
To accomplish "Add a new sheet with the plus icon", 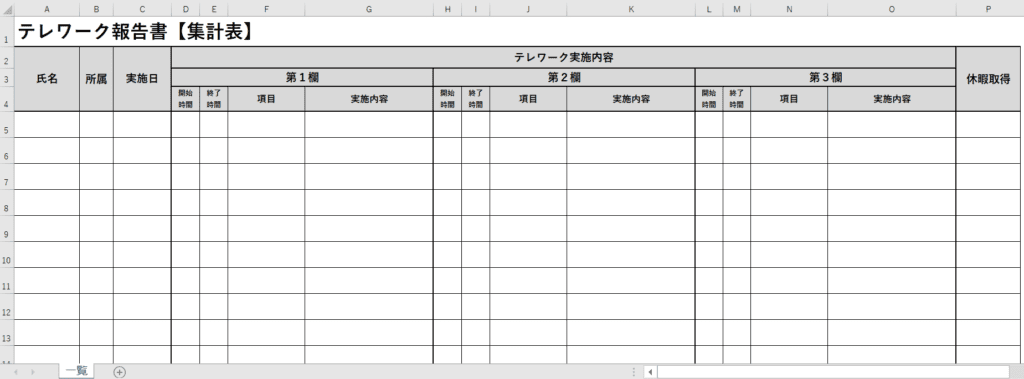I will tap(119, 372).
